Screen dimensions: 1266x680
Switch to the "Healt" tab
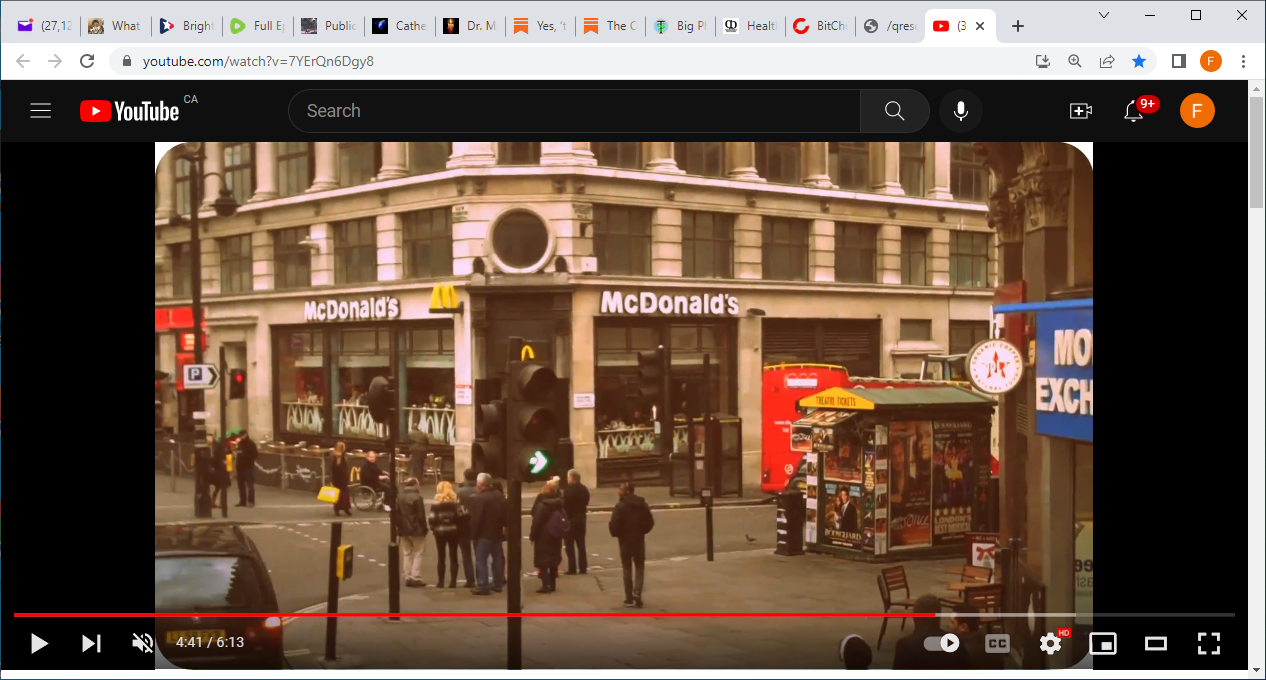[x=752, y=26]
